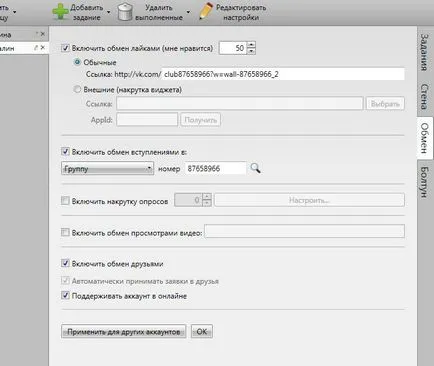Viewport: 434px width, 366px height.
Task: Click the external widget Ссылка field
Action: (240, 104)
